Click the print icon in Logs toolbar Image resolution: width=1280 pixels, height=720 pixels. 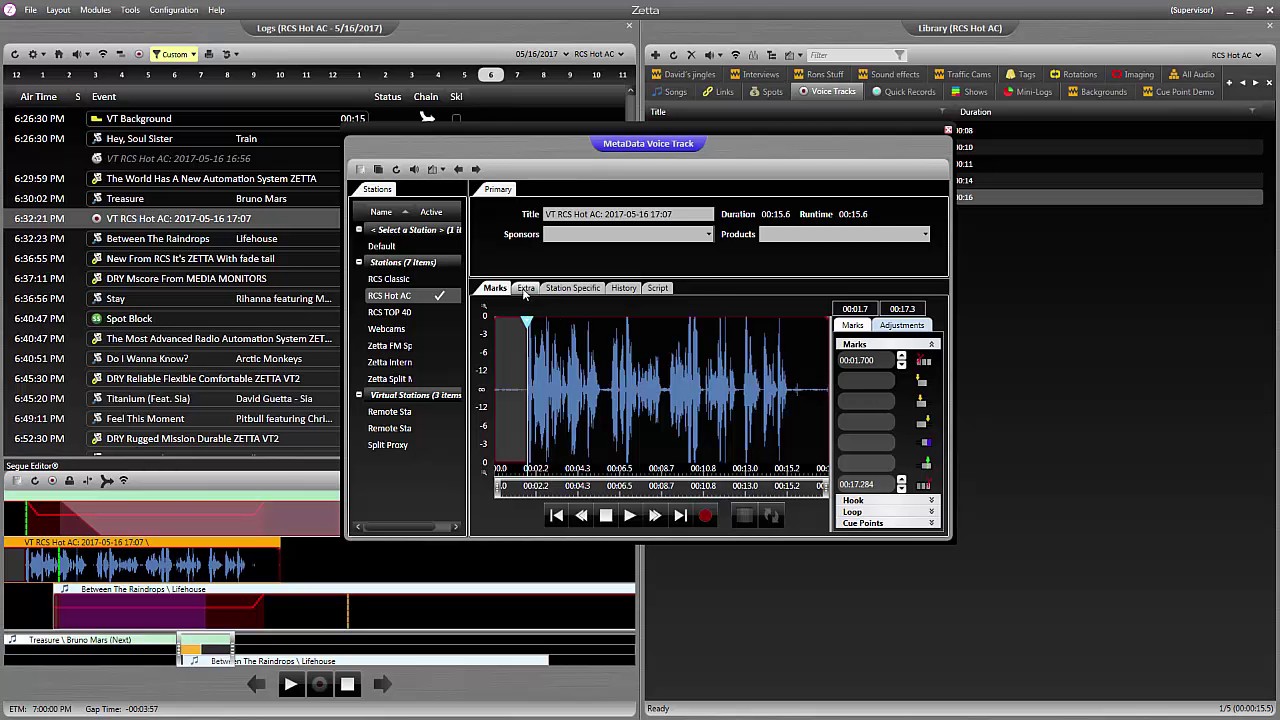coord(208,54)
